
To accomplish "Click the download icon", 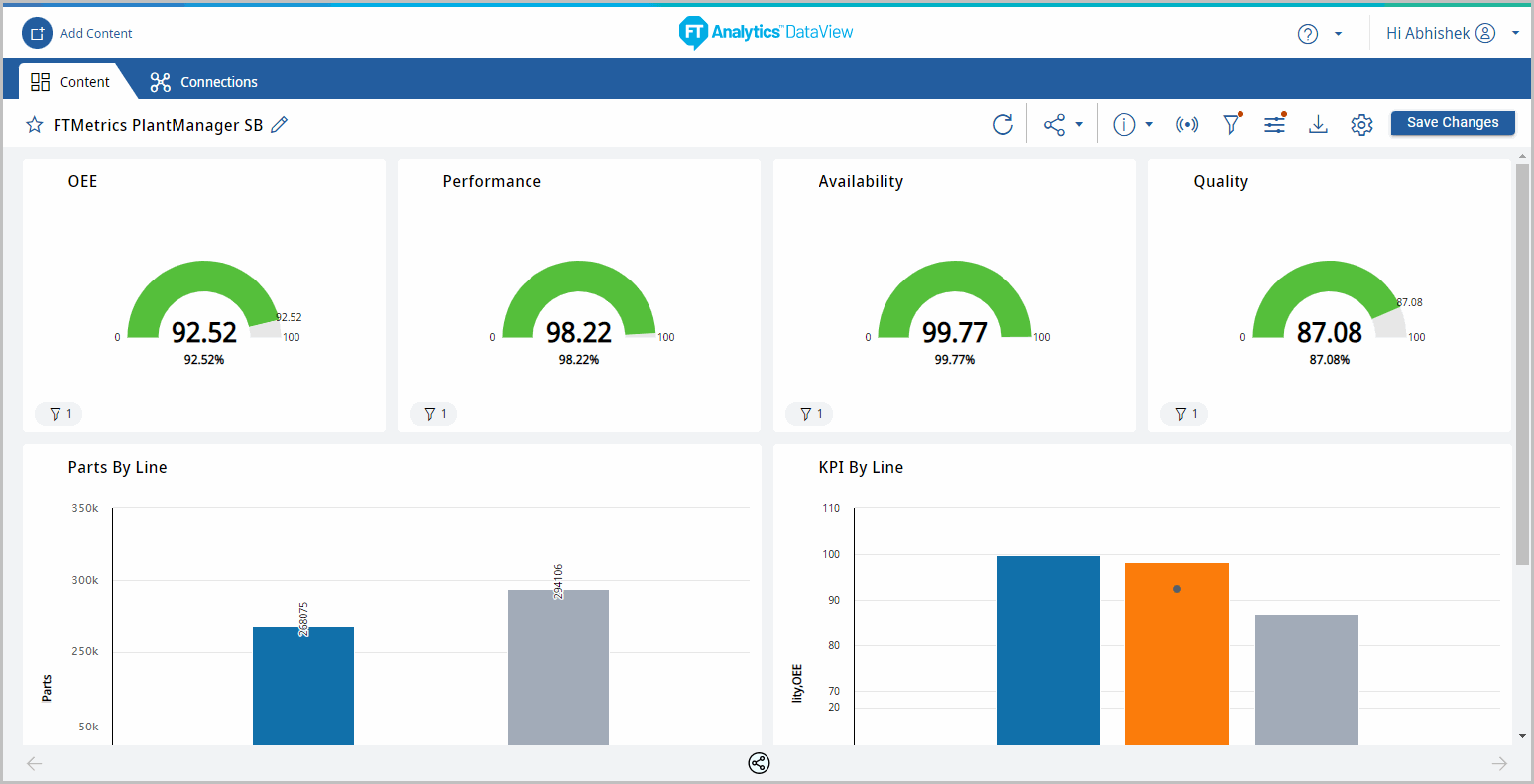I will (x=1318, y=124).
